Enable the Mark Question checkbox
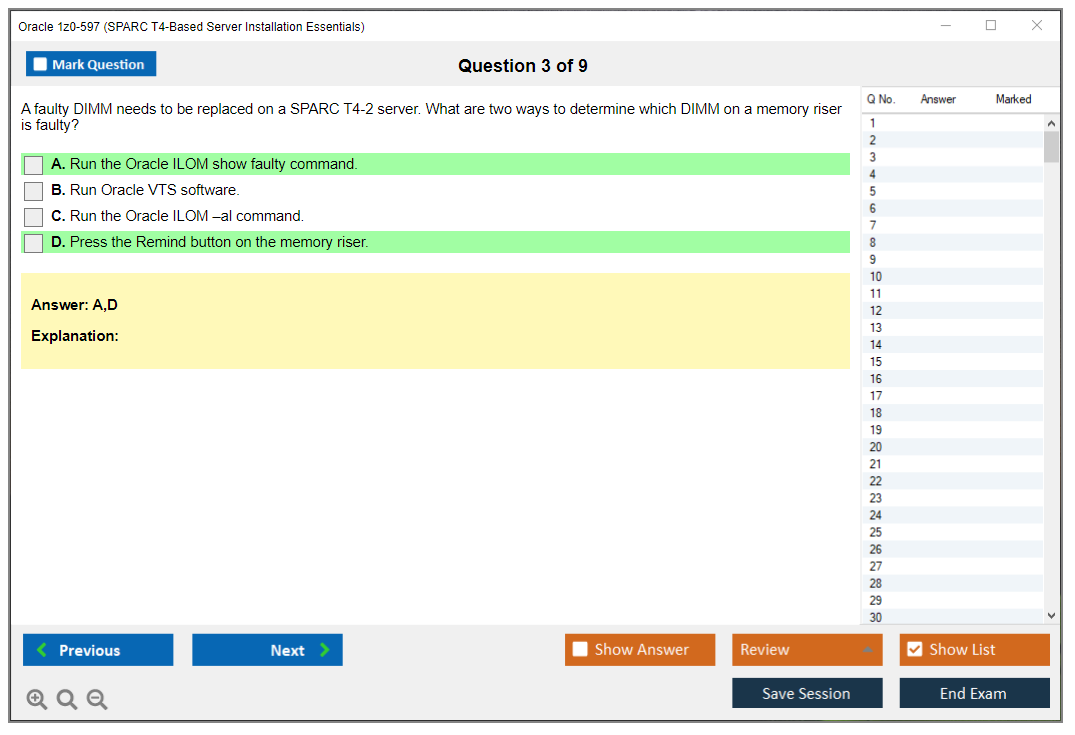 point(39,63)
